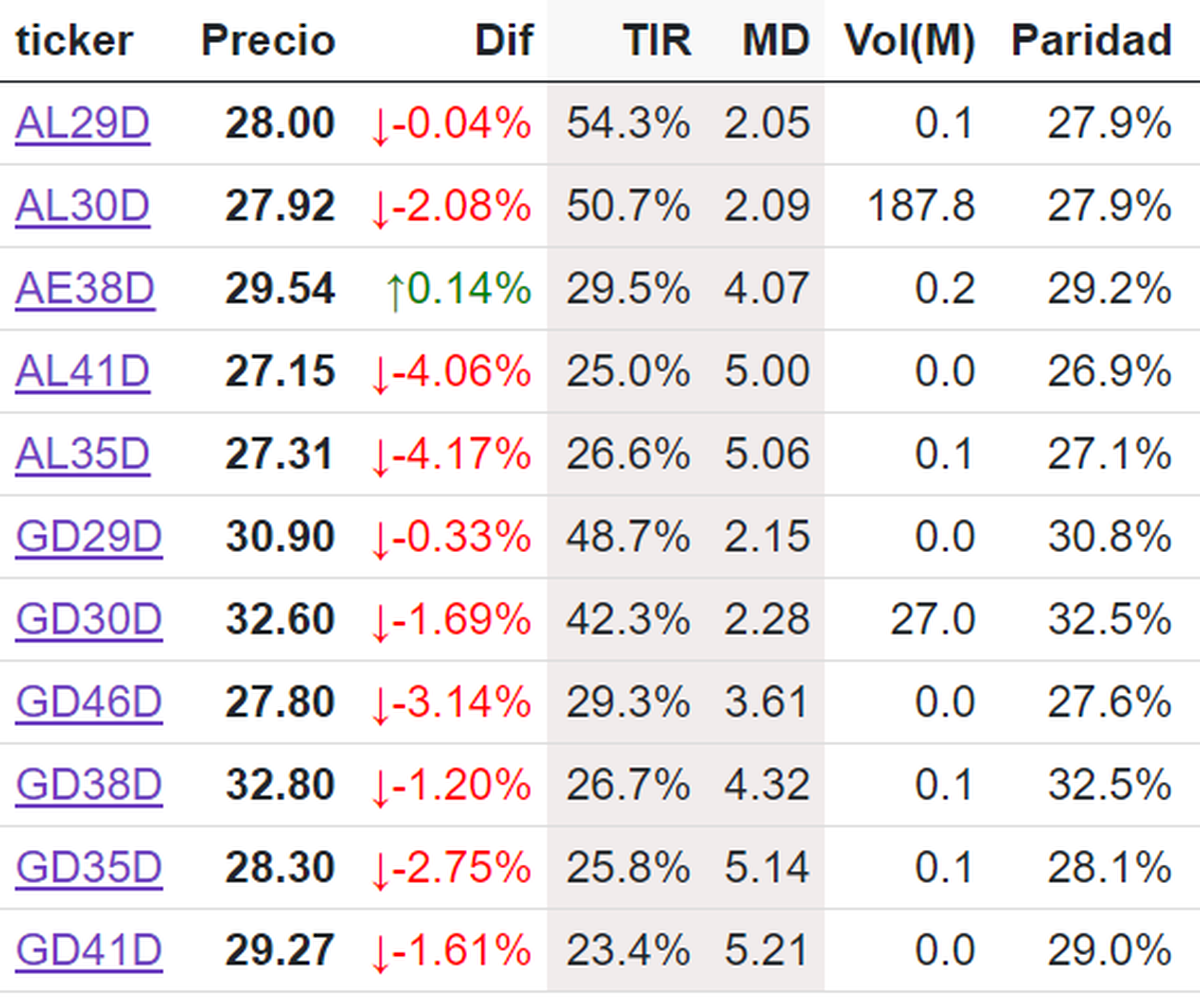
Task: Sort by the Precio column header
Action: [x=268, y=41]
